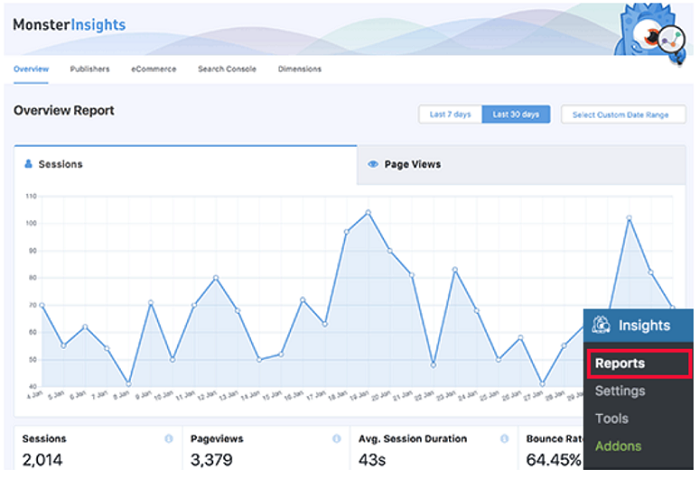700x479 pixels.
Task: Click the Page Views eye icon
Action: [373, 164]
